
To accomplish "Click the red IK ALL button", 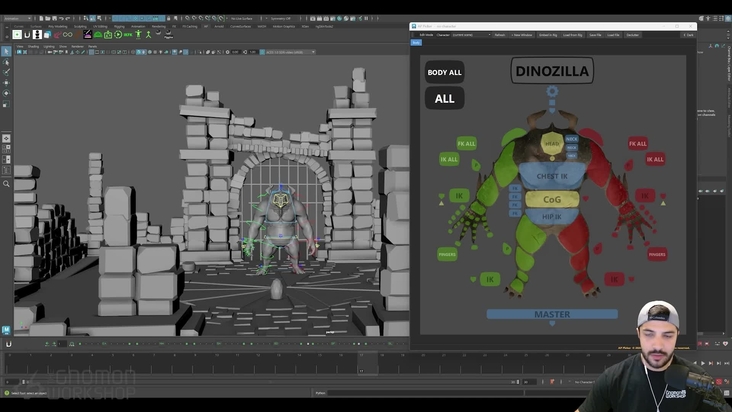I will [x=655, y=159].
